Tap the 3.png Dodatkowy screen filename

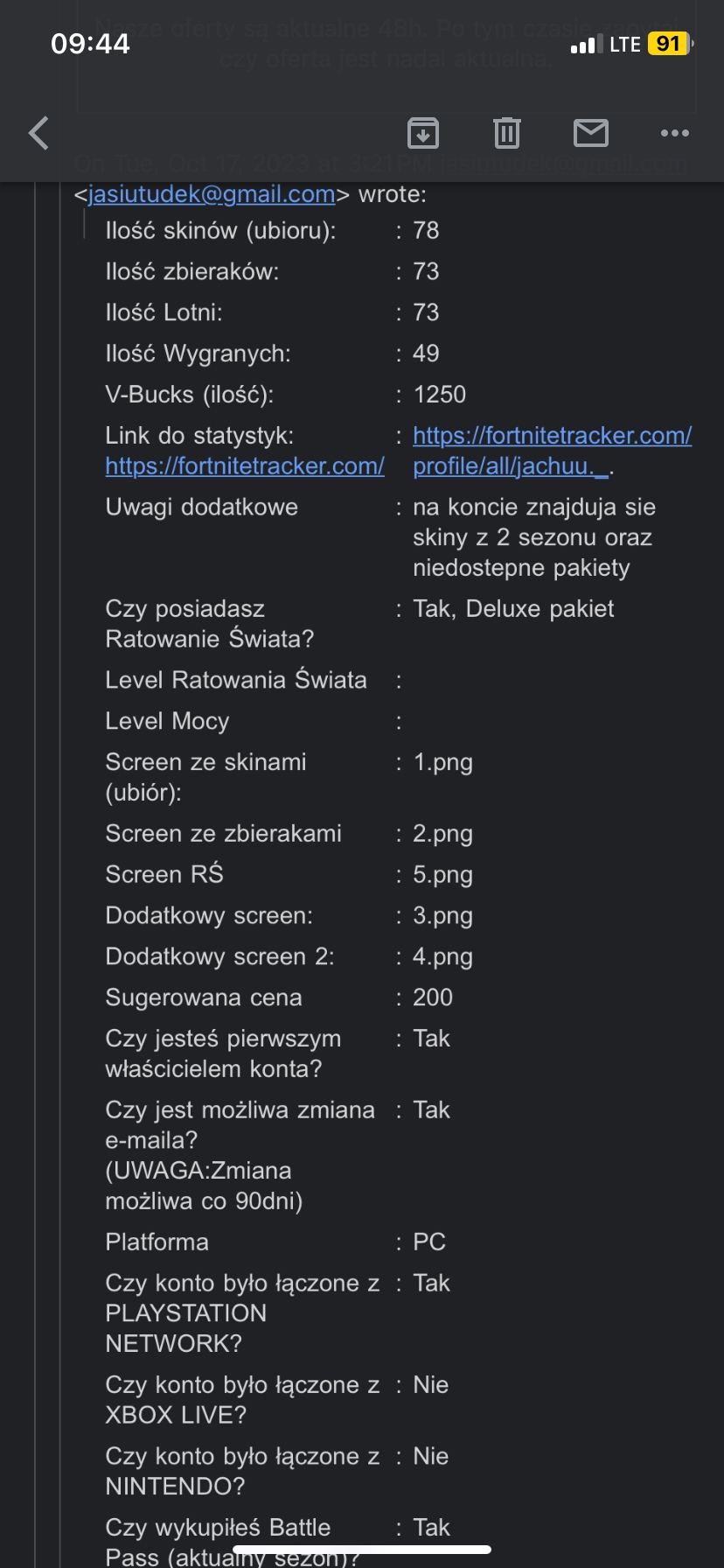(442, 916)
